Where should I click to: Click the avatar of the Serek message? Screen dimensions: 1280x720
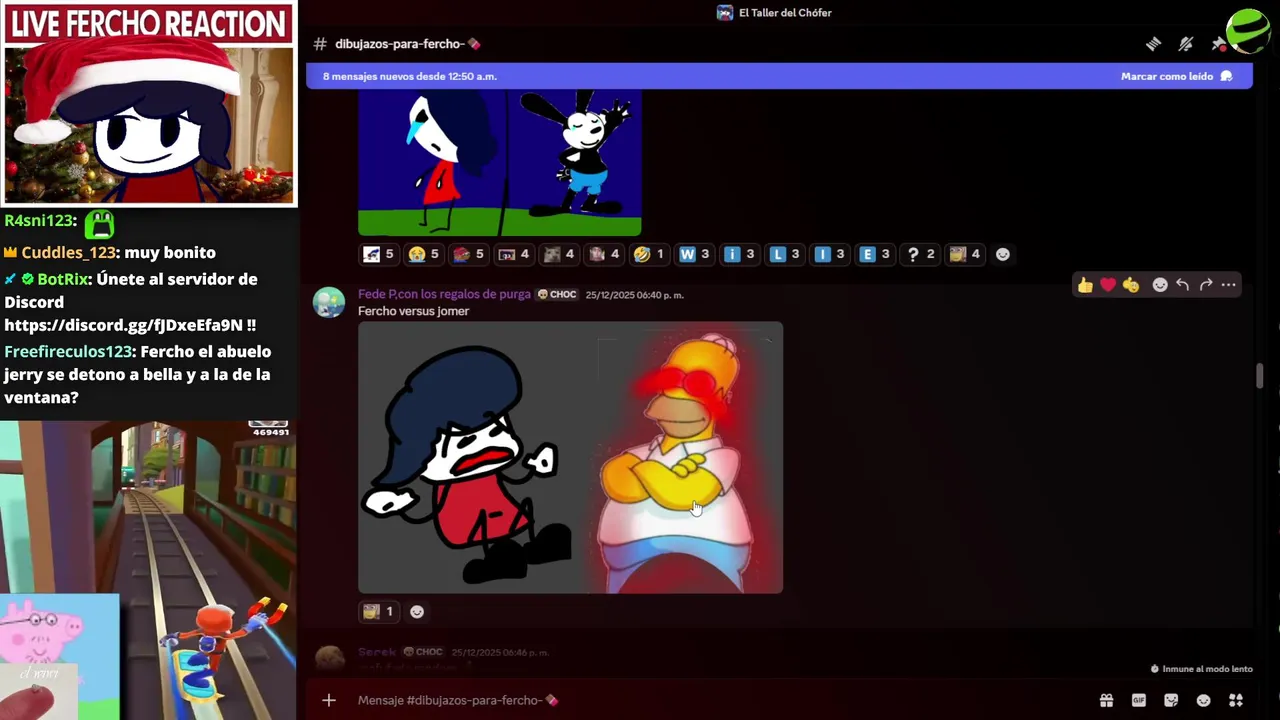(x=329, y=658)
